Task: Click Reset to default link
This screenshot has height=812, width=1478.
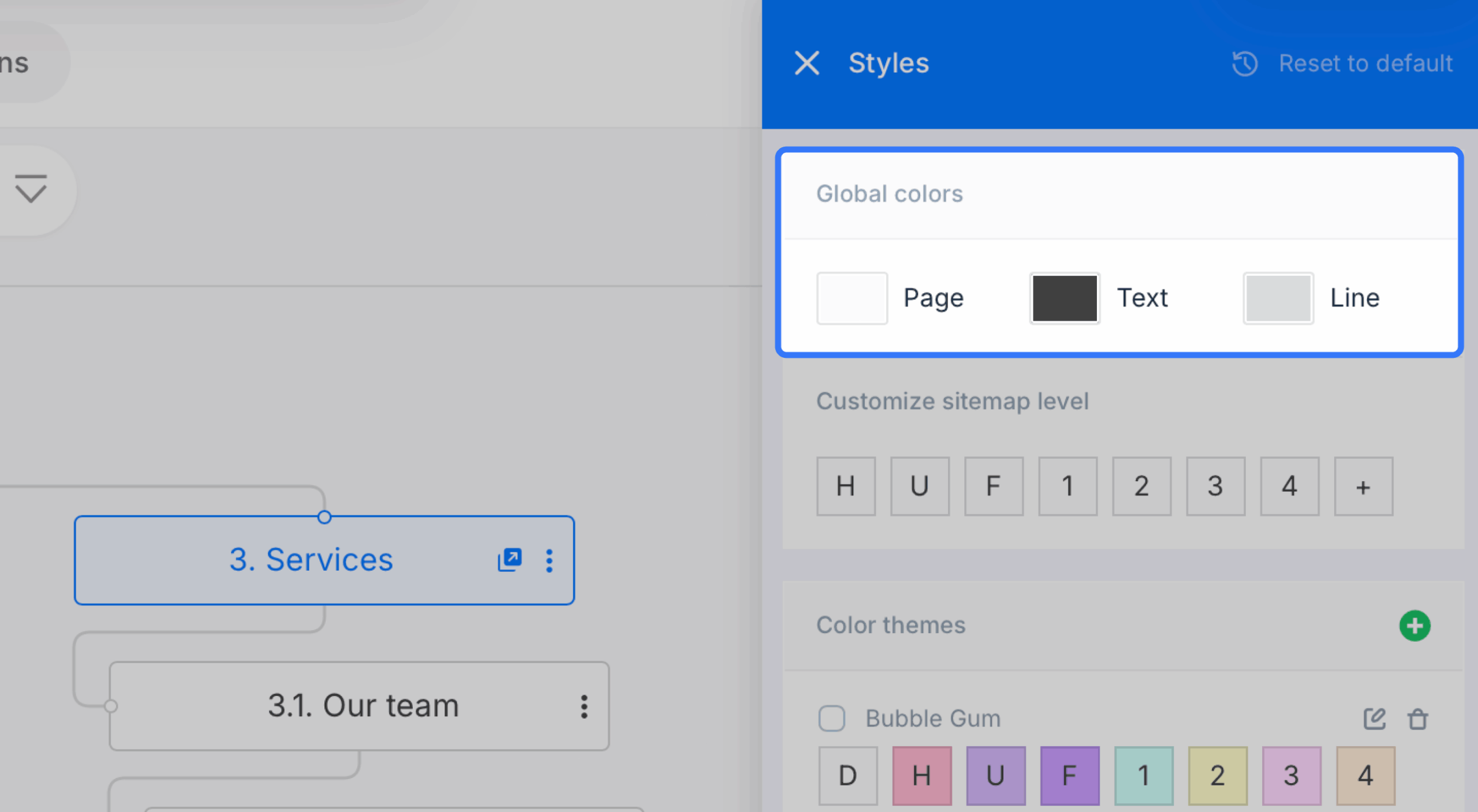Action: pyautogui.click(x=1365, y=63)
